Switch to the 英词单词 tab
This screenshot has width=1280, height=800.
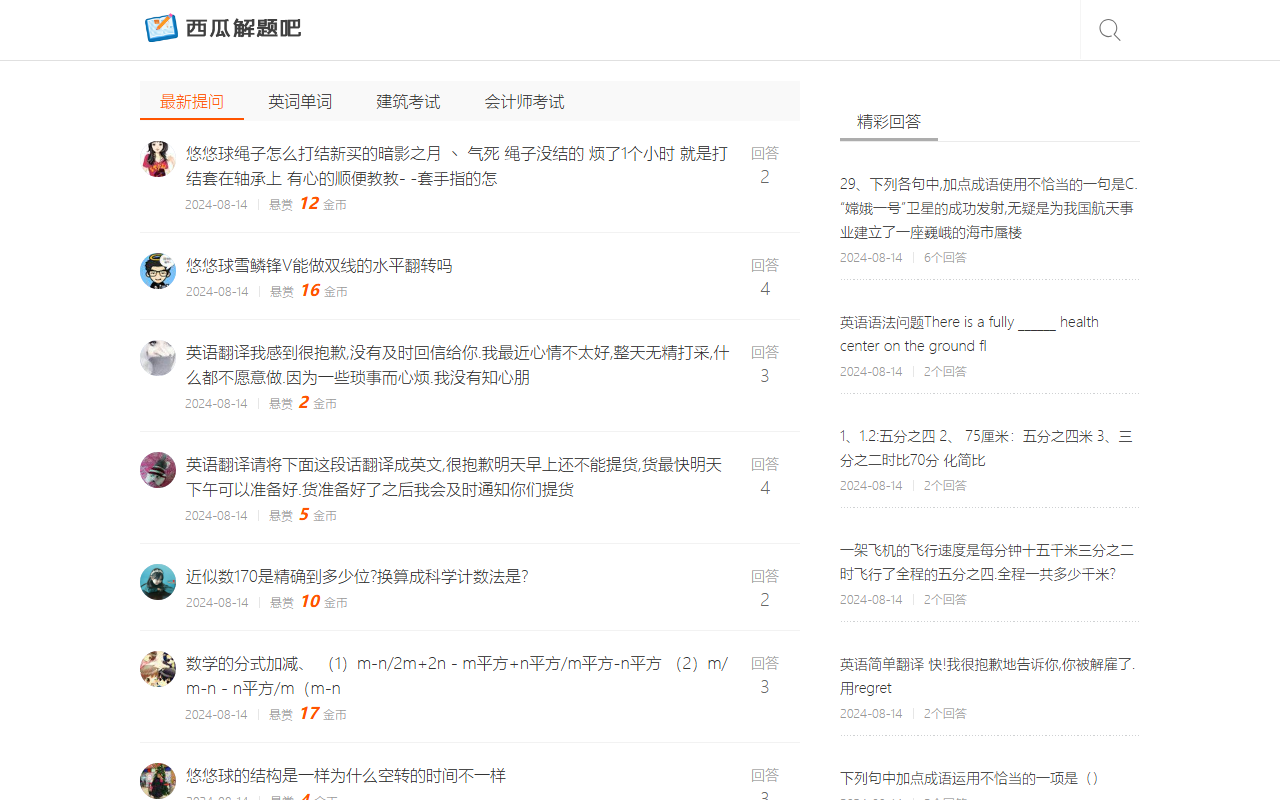pos(300,101)
